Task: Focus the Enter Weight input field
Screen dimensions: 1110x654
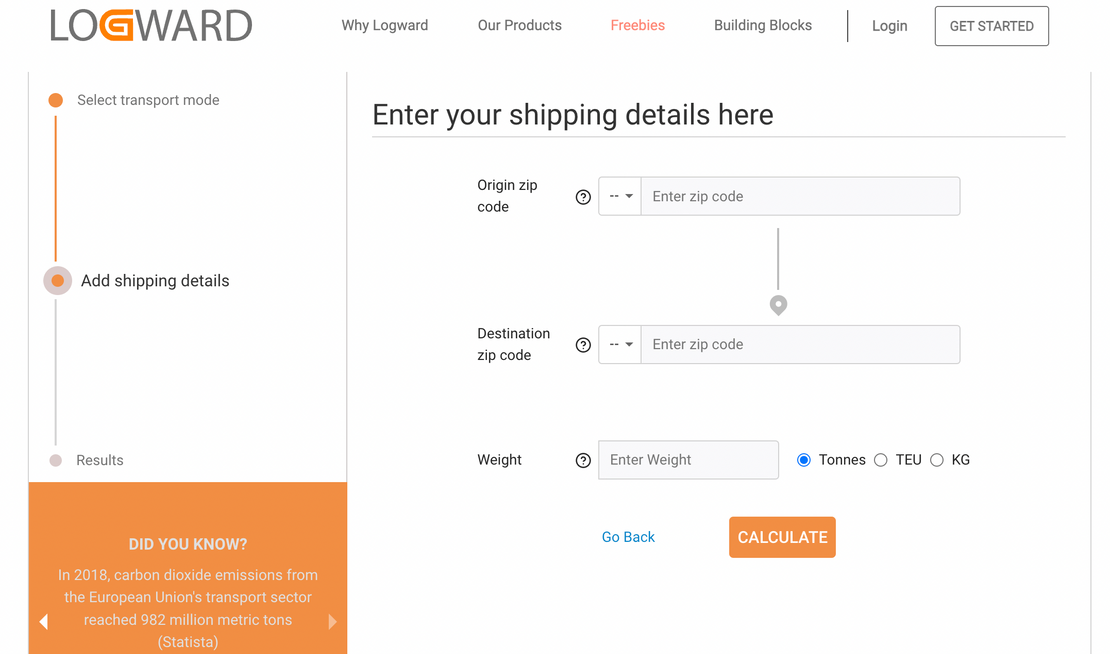Action: coord(688,460)
